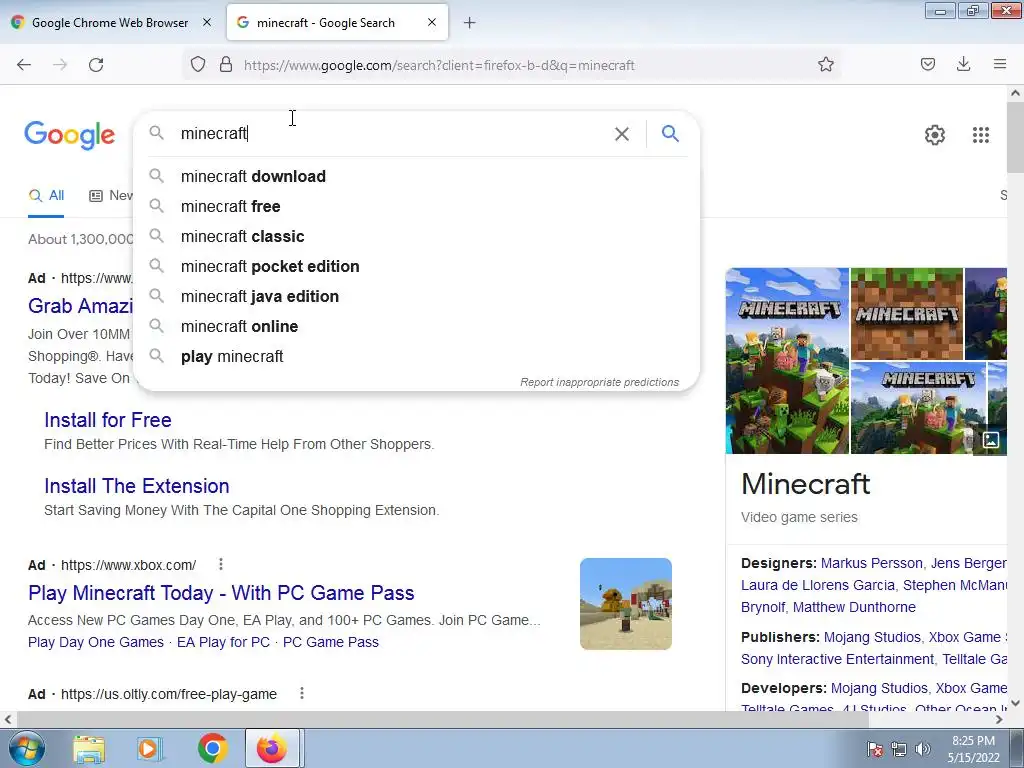Open oltly.com ad options menu
Viewport: 1024px width, 768px height.
[x=302, y=694]
